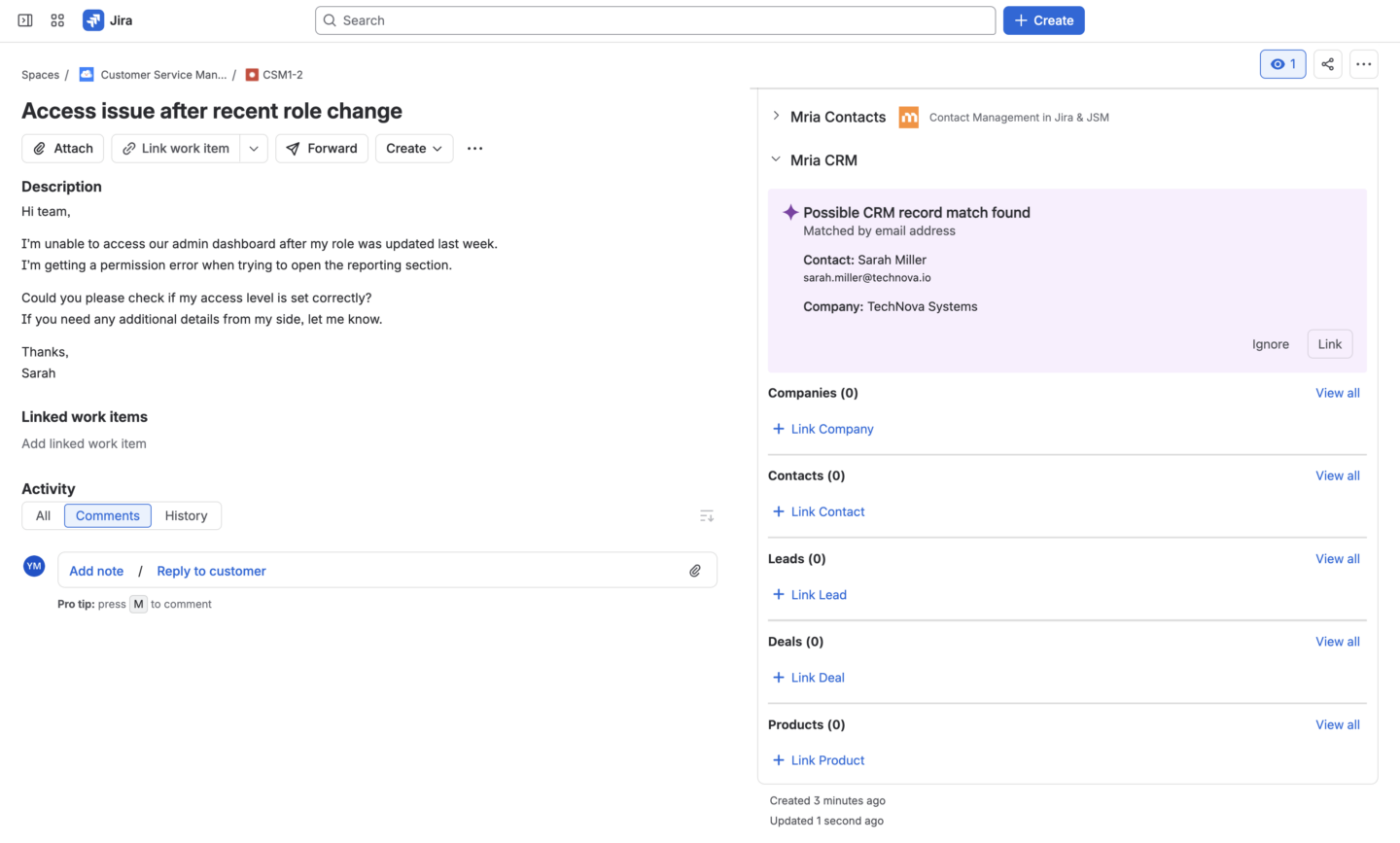The image size is (1400, 843).
Task: Switch to the History activity tab
Action: pyautogui.click(x=187, y=516)
